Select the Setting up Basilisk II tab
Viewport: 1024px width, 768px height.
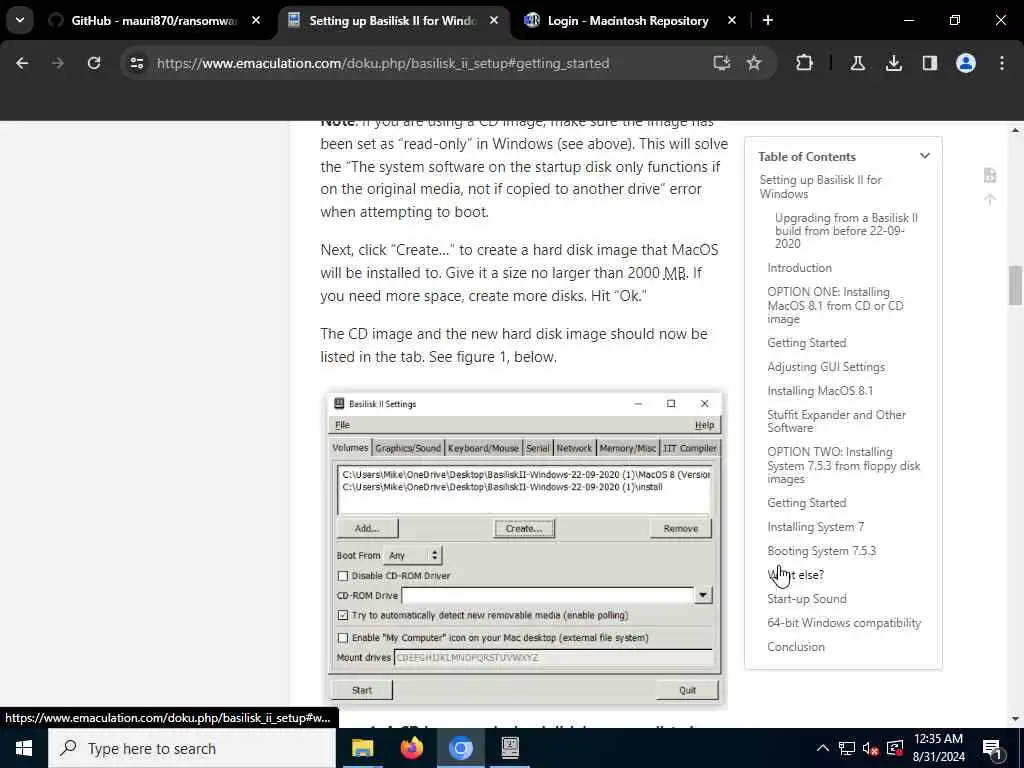point(392,21)
